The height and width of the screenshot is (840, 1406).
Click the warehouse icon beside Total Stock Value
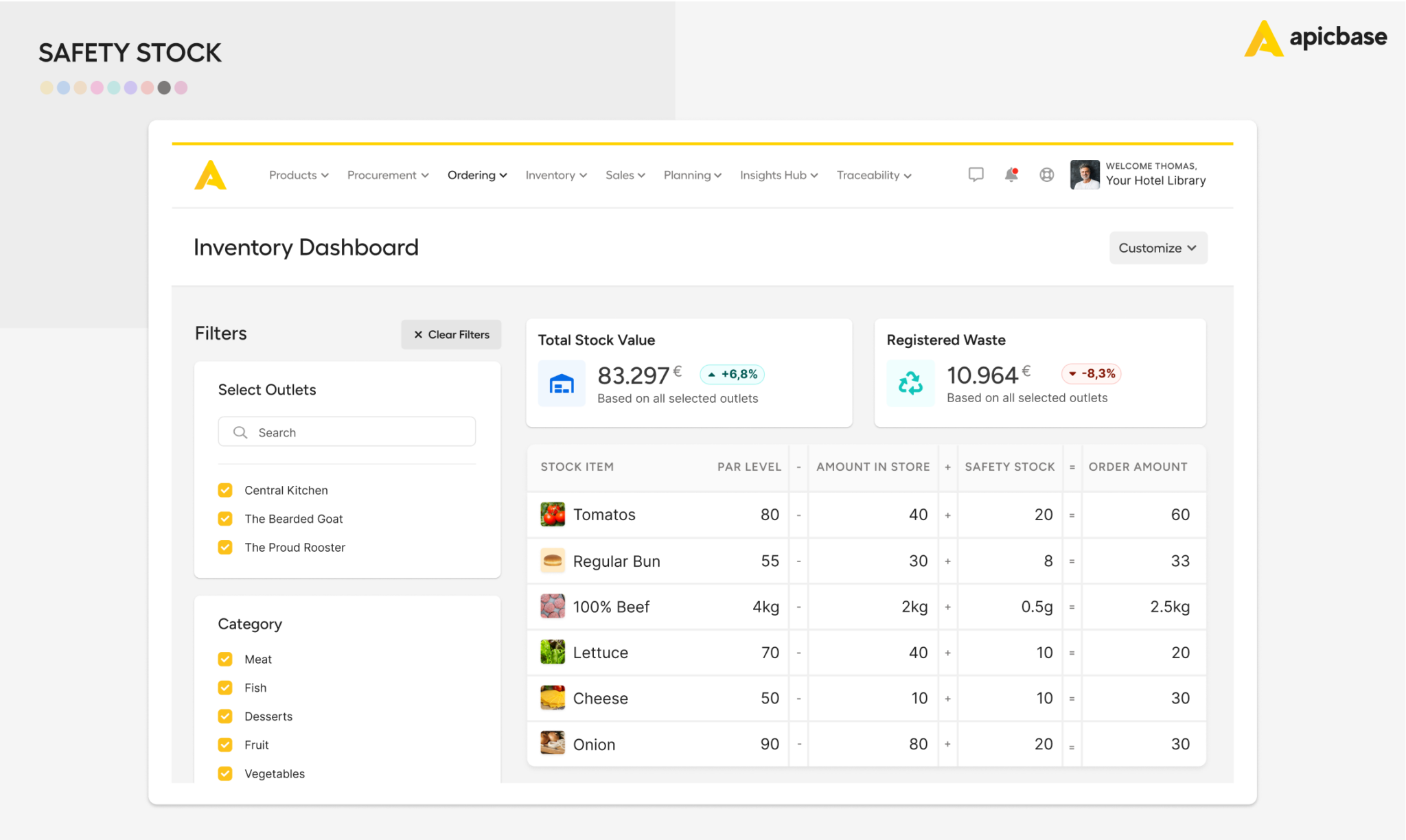(x=561, y=383)
